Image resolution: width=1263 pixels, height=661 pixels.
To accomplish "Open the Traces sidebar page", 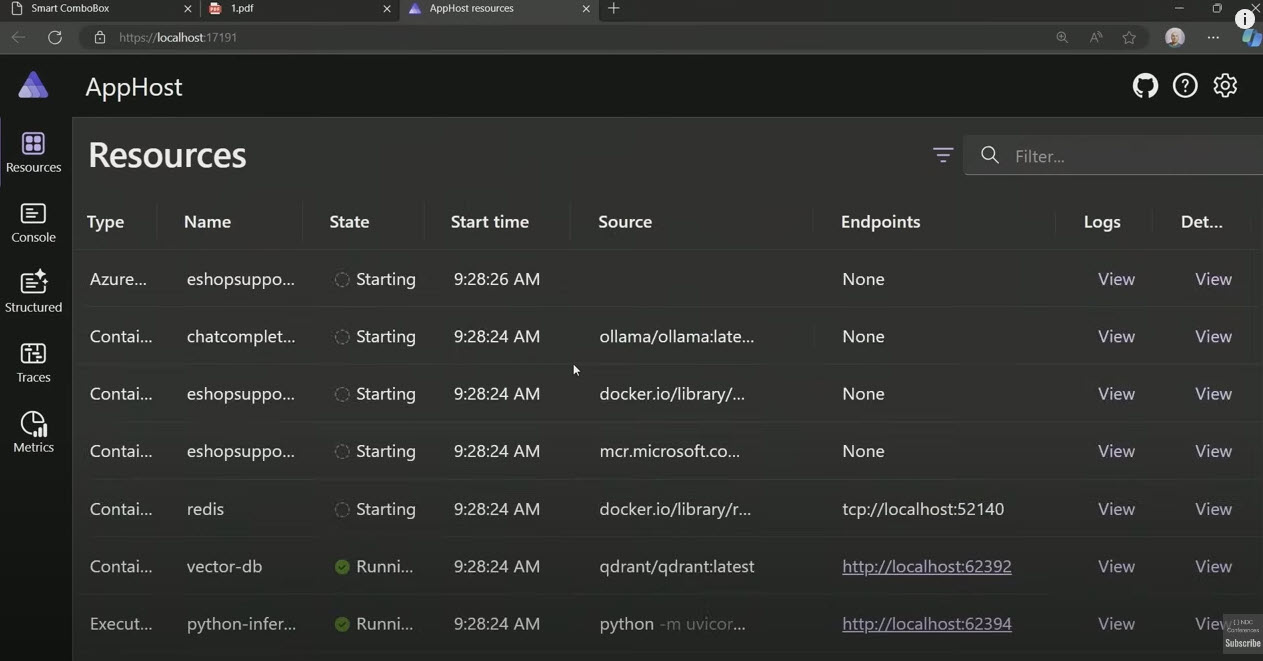I will point(33,362).
